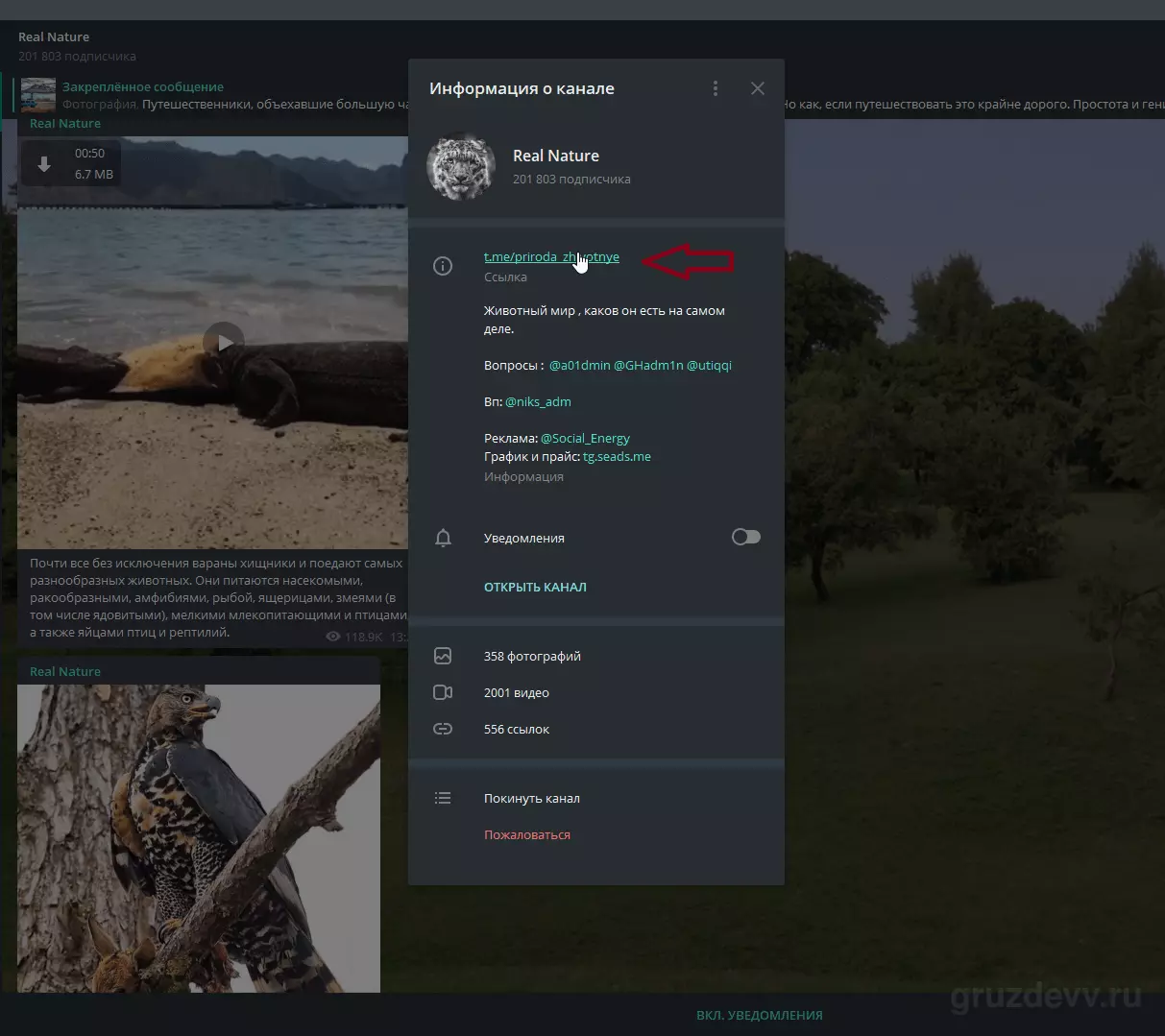Click the snow leopard channel avatar
The height and width of the screenshot is (1036, 1165).
(x=462, y=166)
